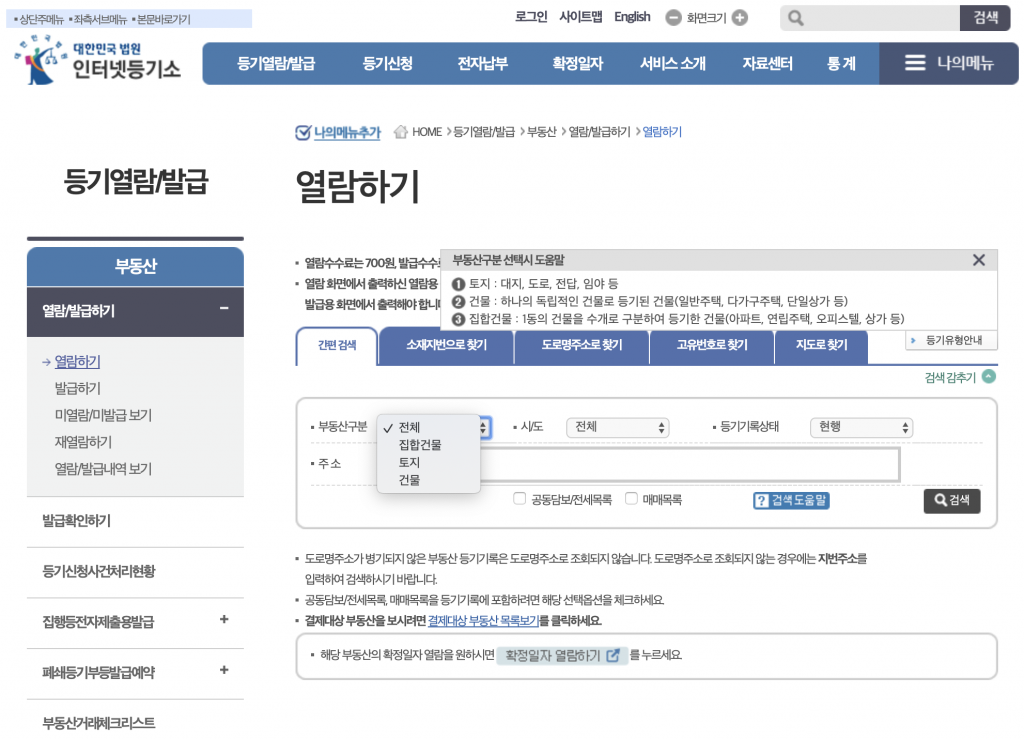Click the HOME house icon in breadcrumb
Image resolution: width=1024 pixels, height=739 pixels.
click(400, 132)
